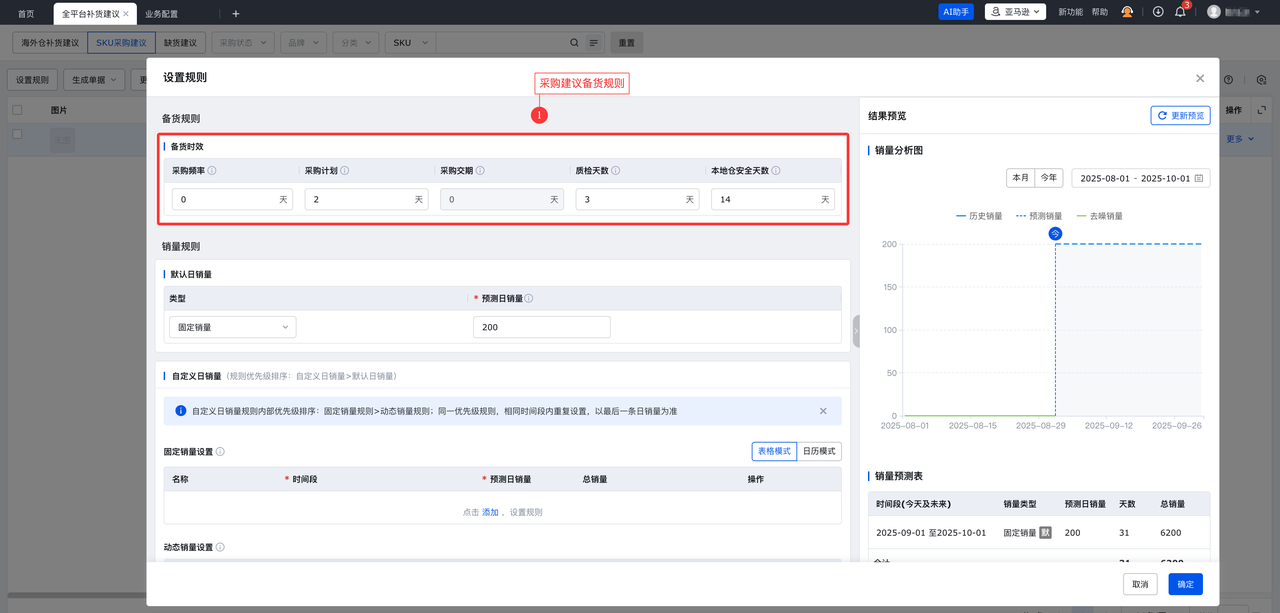Switch to the 业务配置 tab
Viewport: 1280px width, 613px height.
pos(162,14)
